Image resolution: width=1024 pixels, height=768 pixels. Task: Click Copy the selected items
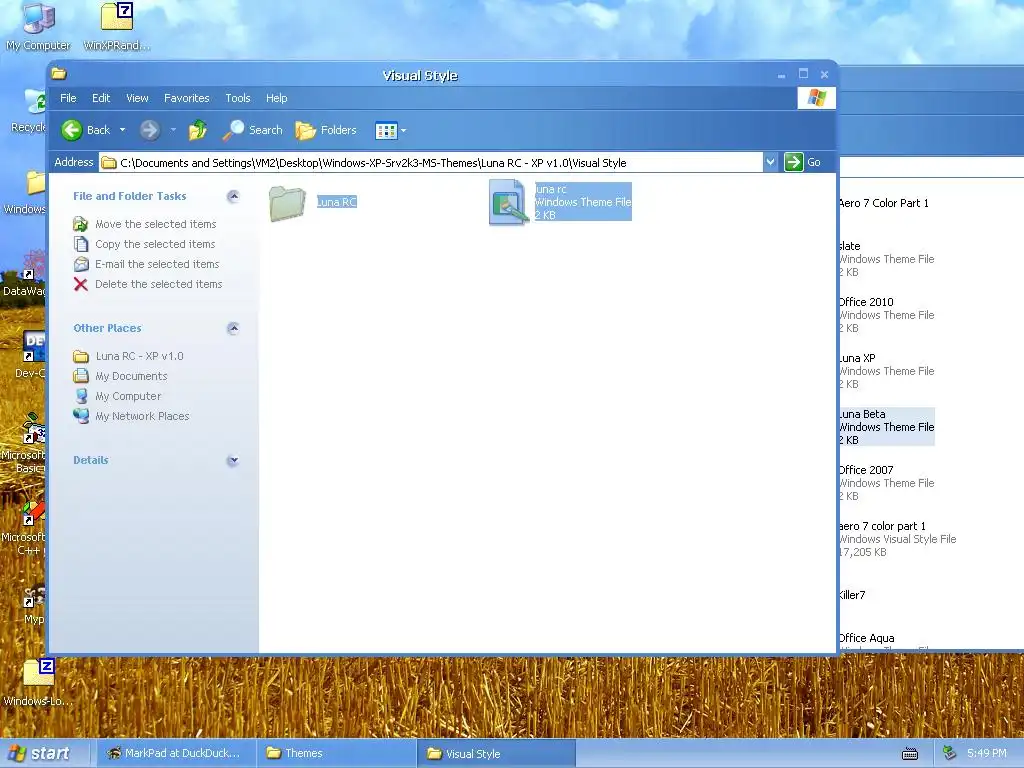tap(155, 244)
